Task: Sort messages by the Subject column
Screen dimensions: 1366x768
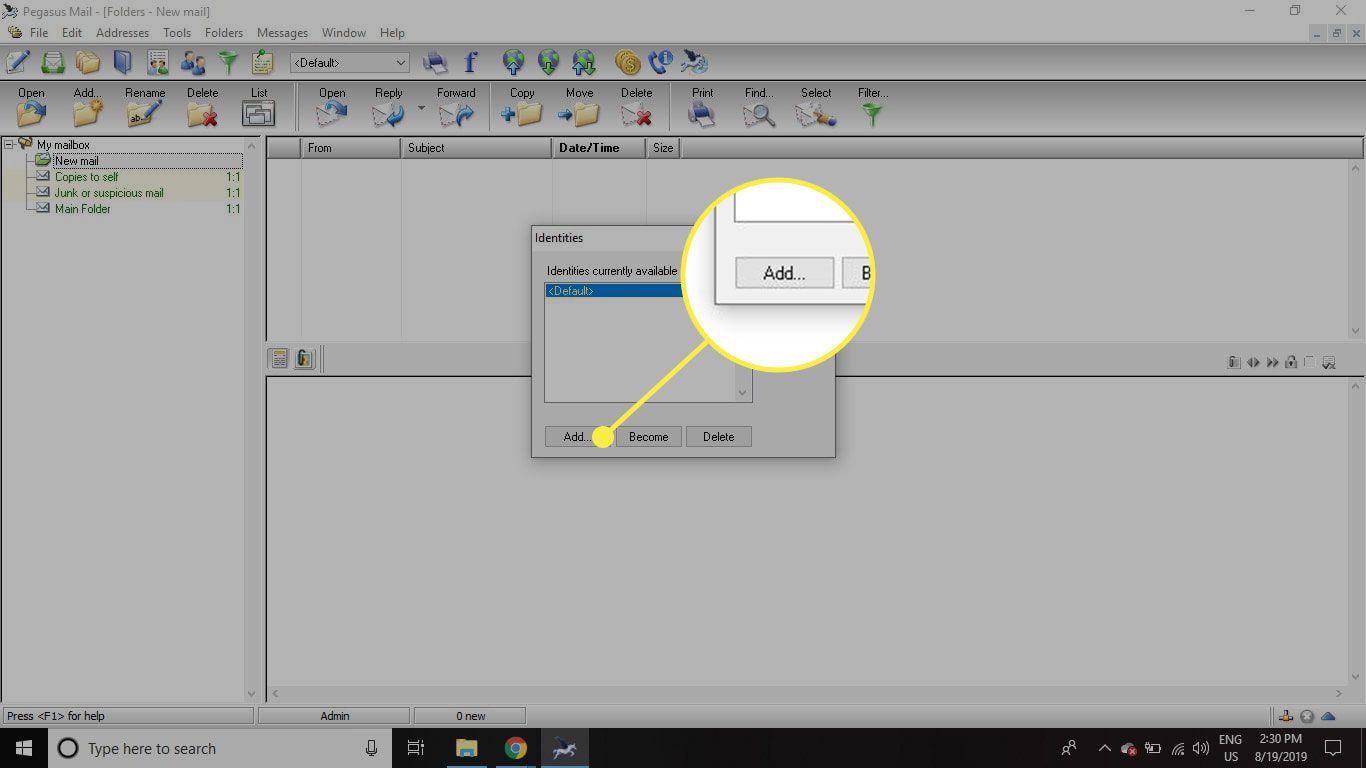Action: click(477, 148)
